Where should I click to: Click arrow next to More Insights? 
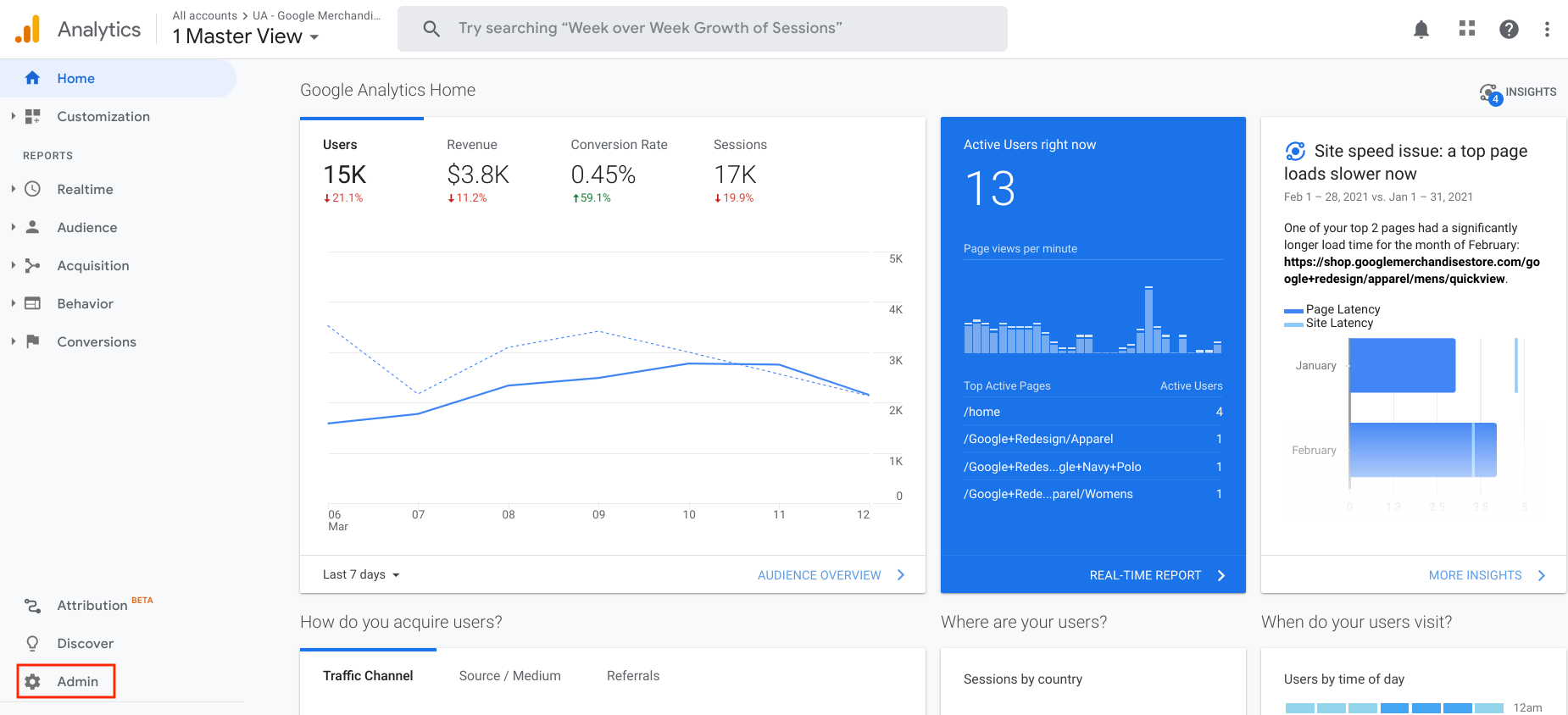coord(1542,575)
